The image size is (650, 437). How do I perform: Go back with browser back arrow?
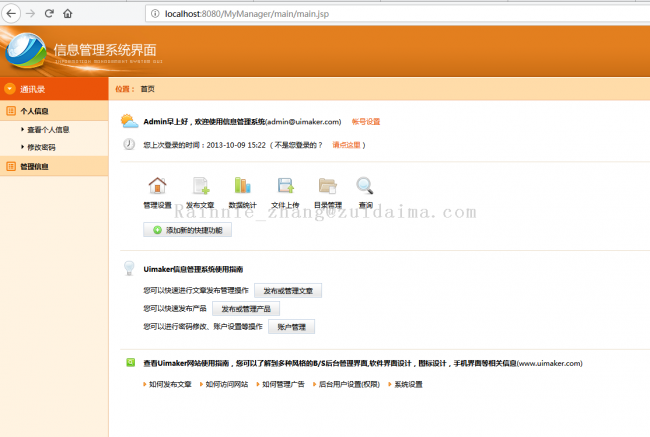click(9, 13)
